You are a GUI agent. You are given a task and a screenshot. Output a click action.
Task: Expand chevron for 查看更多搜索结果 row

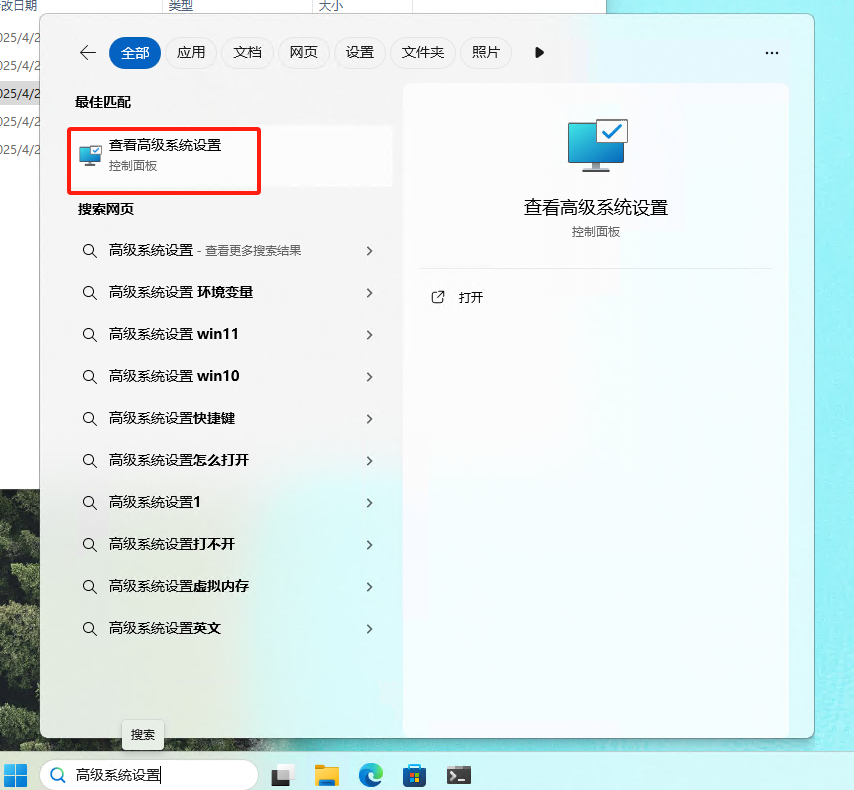pos(369,251)
